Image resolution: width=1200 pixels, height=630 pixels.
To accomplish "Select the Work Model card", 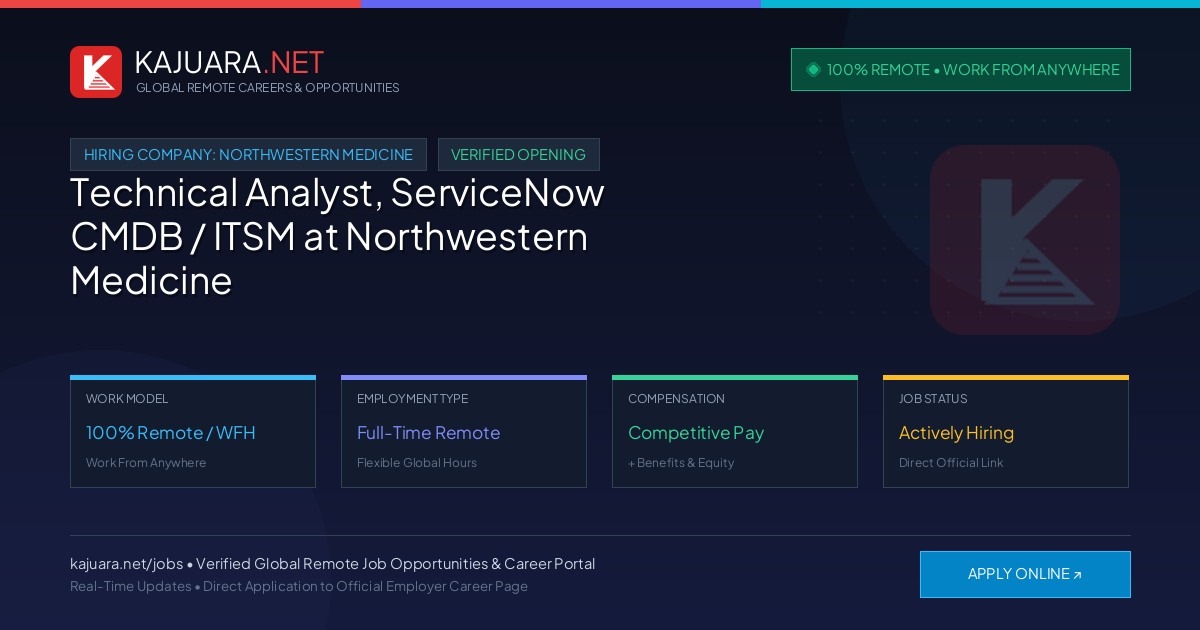I will click(193, 432).
